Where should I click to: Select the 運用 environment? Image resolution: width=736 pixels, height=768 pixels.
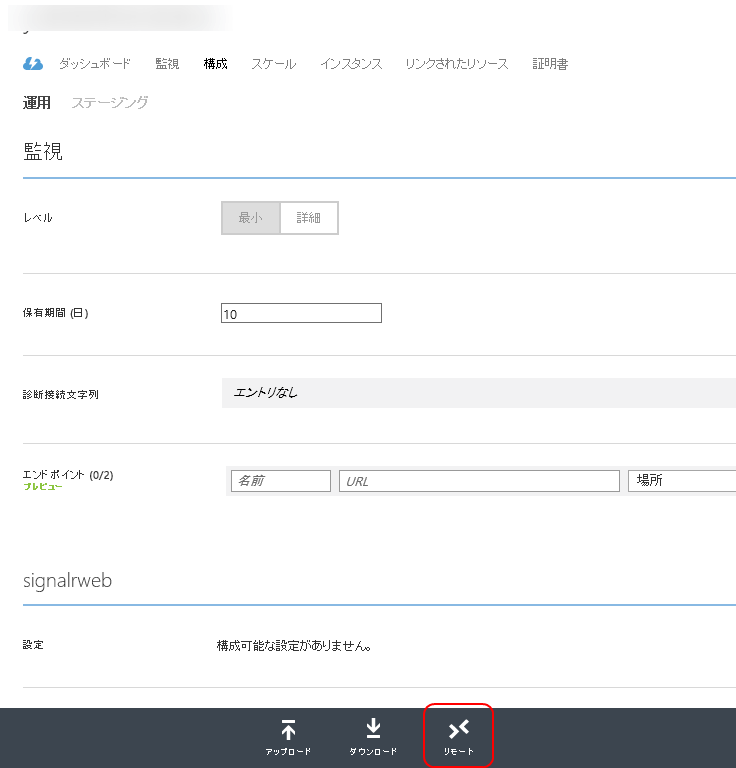(37, 103)
